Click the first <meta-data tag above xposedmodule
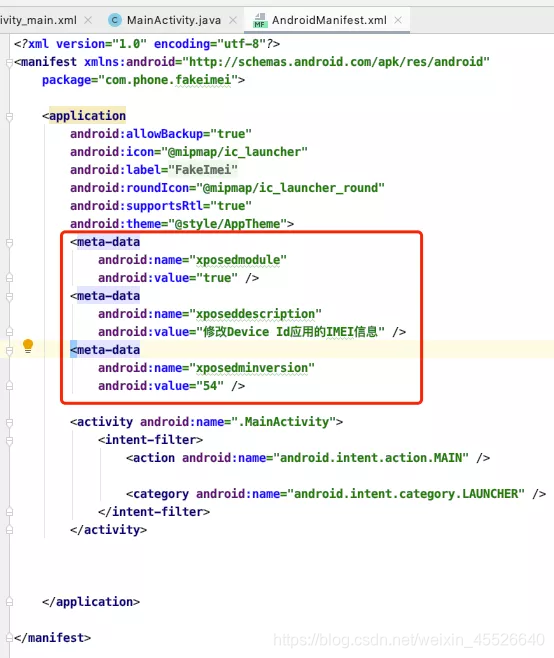 point(105,242)
